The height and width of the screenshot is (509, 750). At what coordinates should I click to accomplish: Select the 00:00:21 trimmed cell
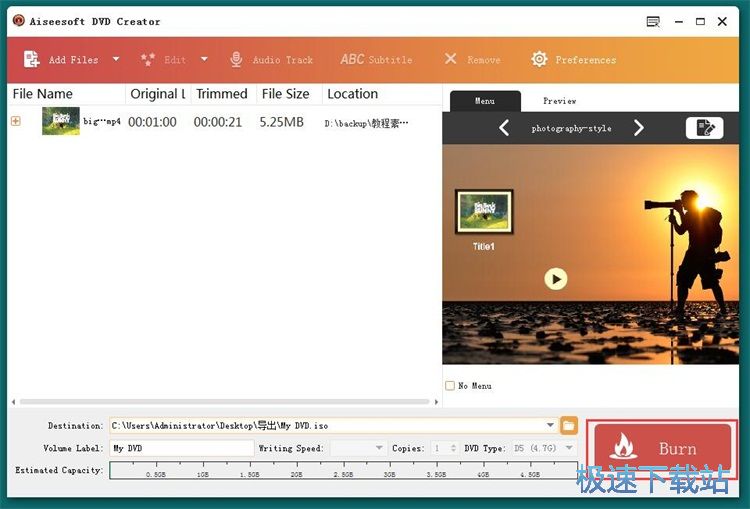click(x=218, y=122)
